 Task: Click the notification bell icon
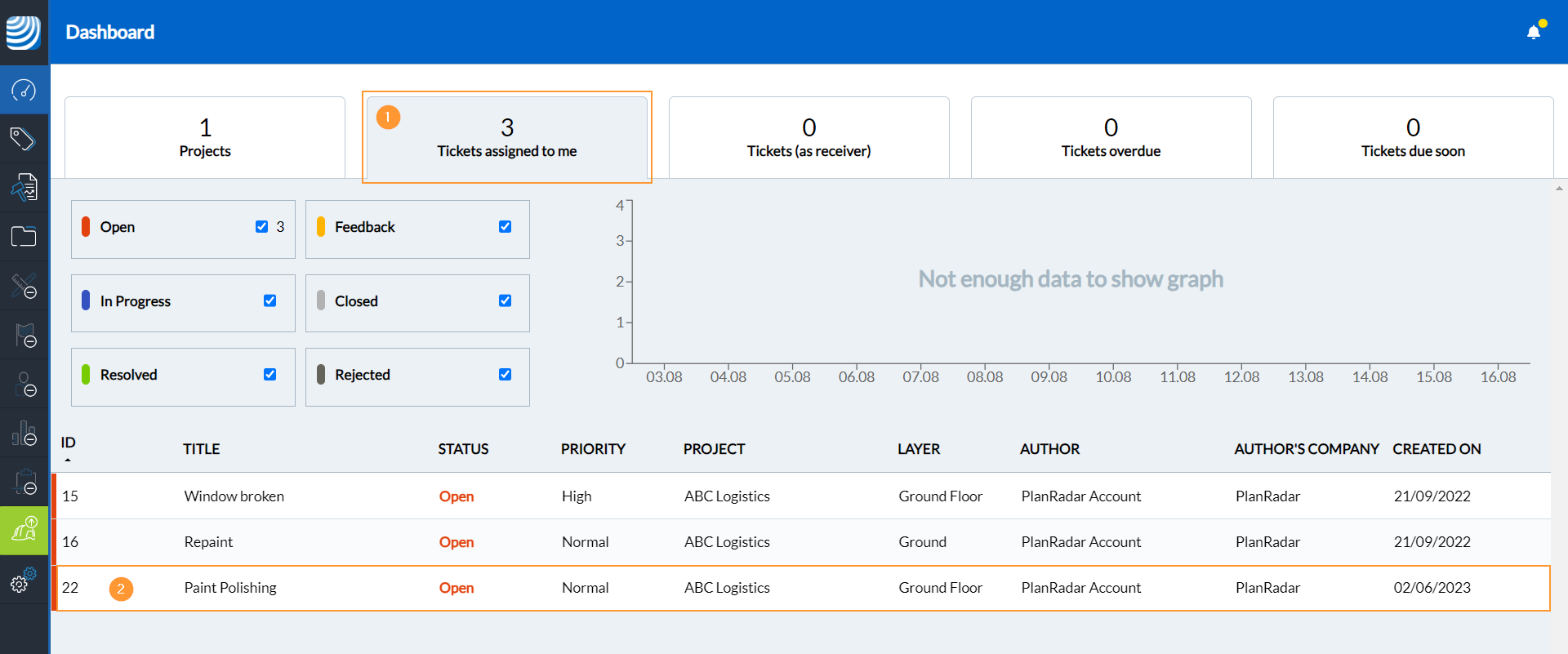click(x=1534, y=32)
